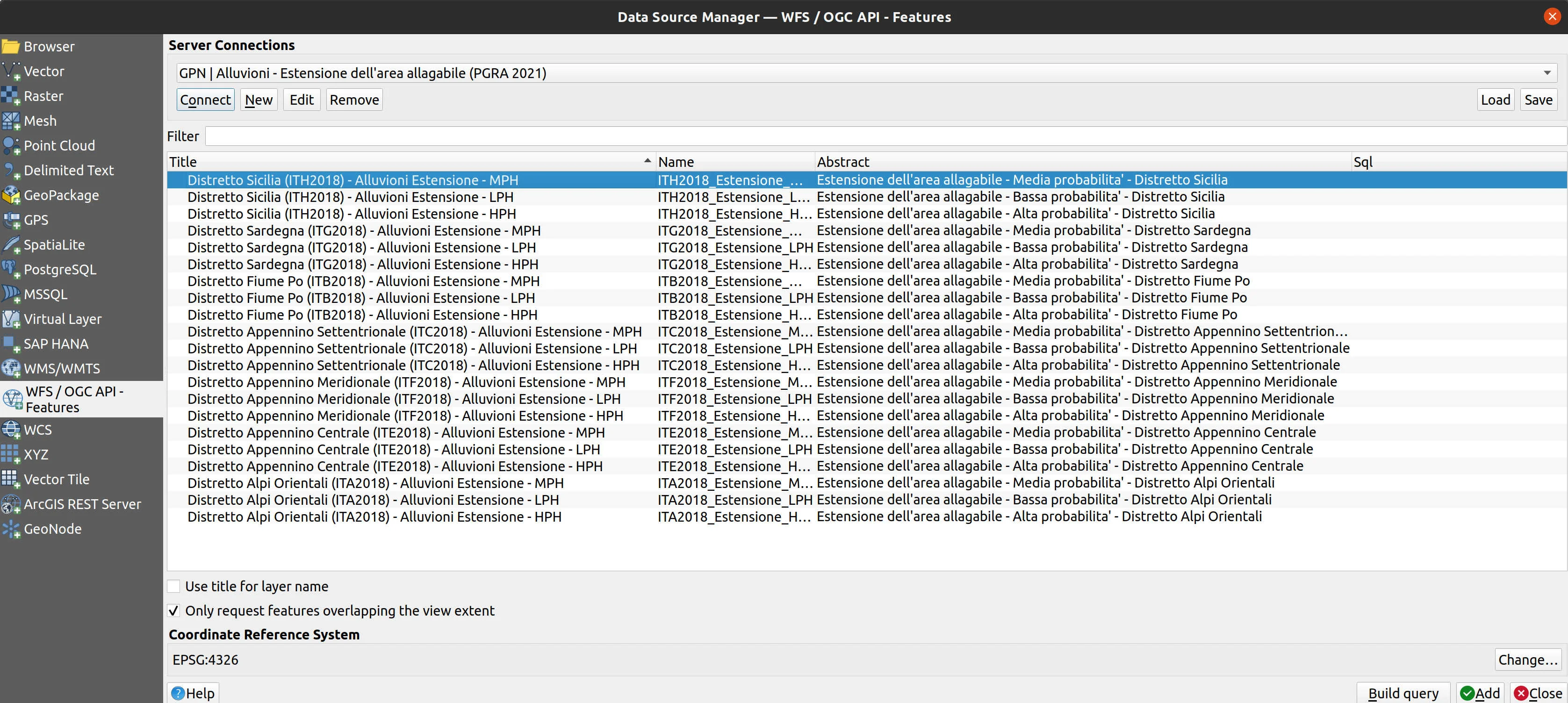Click abstract Alta probabilita' - Distretto Fiume Po
The height and width of the screenshot is (703, 1568).
pyautogui.click(x=1027, y=315)
